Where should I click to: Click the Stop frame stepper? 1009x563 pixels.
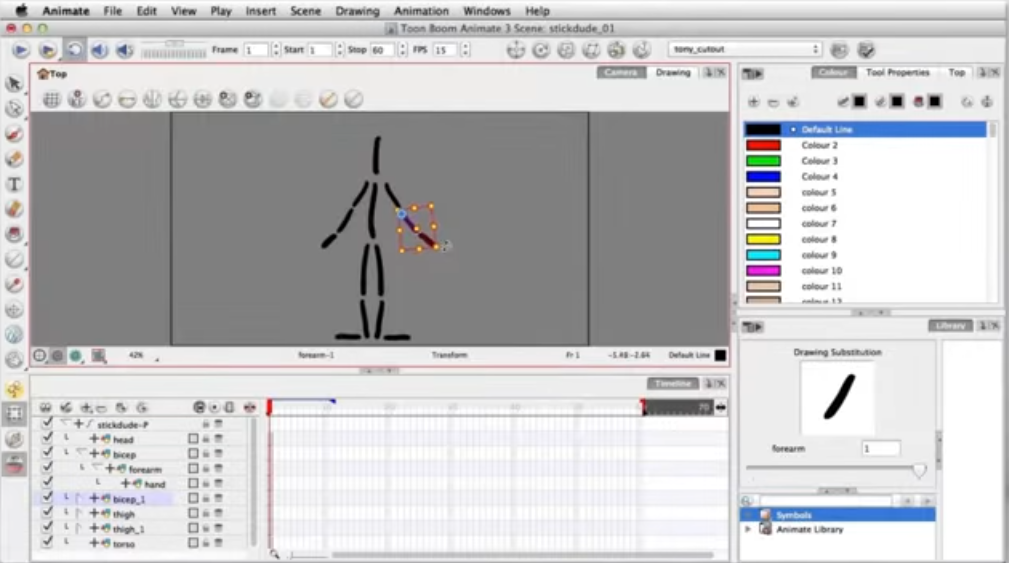(x=402, y=50)
